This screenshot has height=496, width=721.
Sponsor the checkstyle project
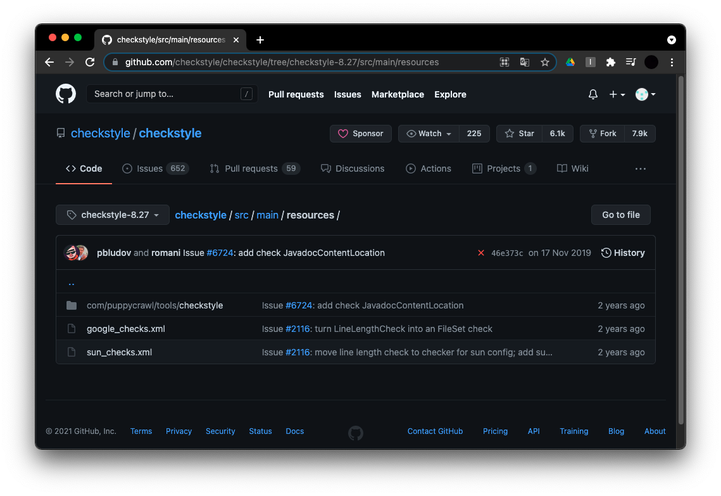click(360, 133)
